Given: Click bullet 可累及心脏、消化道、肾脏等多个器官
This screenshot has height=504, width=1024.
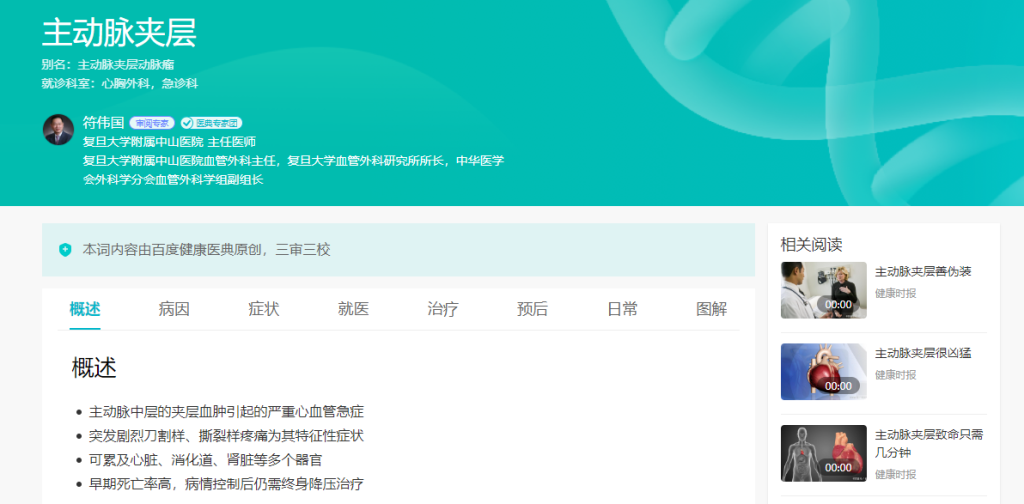Looking at the screenshot, I should point(205,460).
